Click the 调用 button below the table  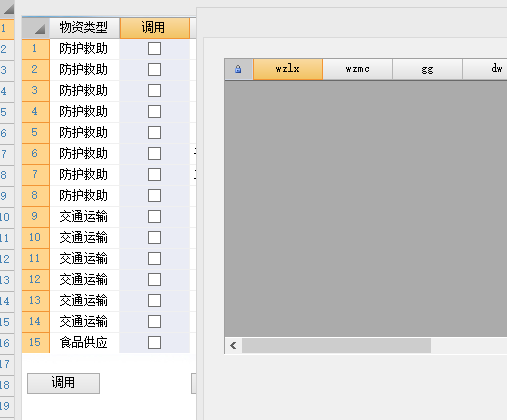(63, 383)
